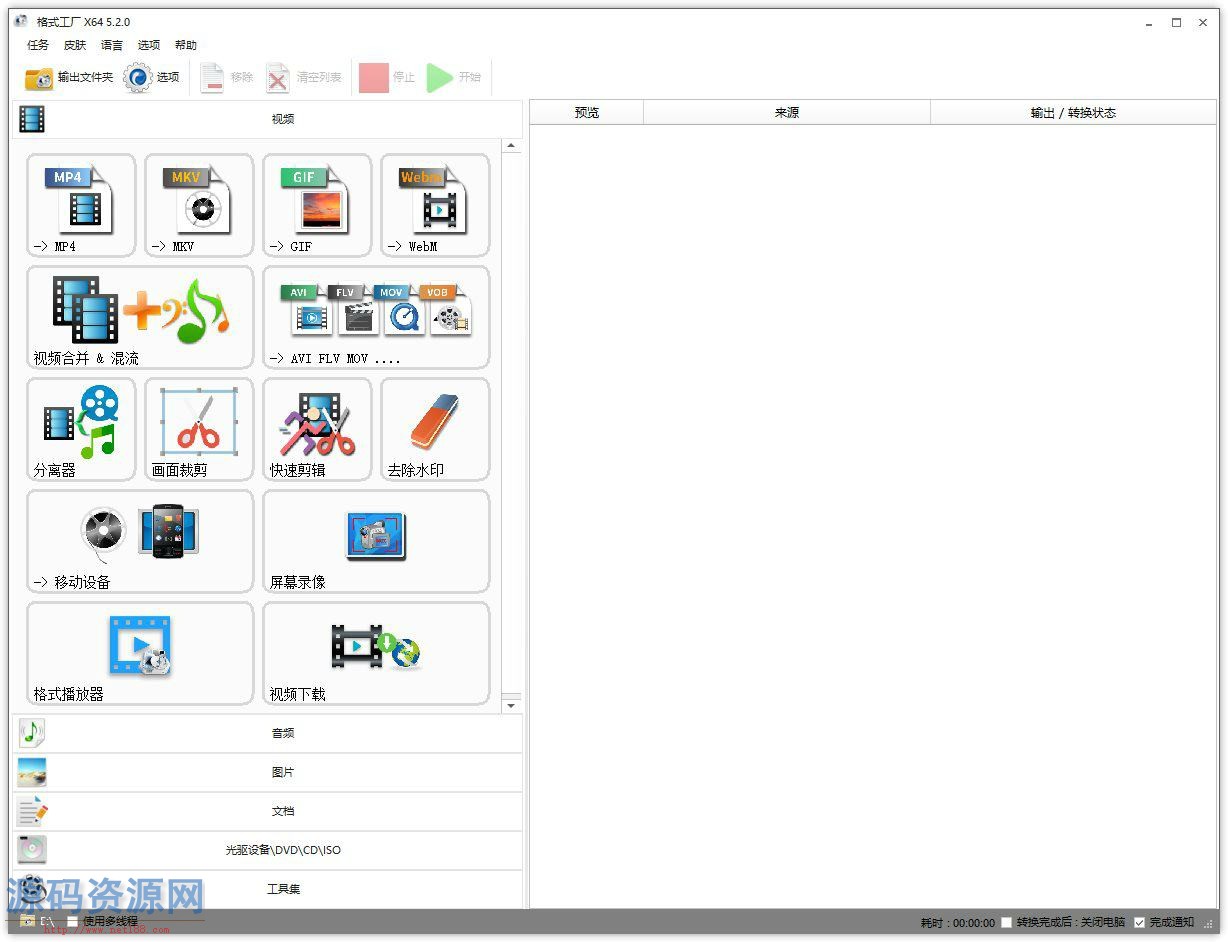Click the 移除 toolbar button
Viewport: 1228px width, 942px height.
(x=227, y=77)
